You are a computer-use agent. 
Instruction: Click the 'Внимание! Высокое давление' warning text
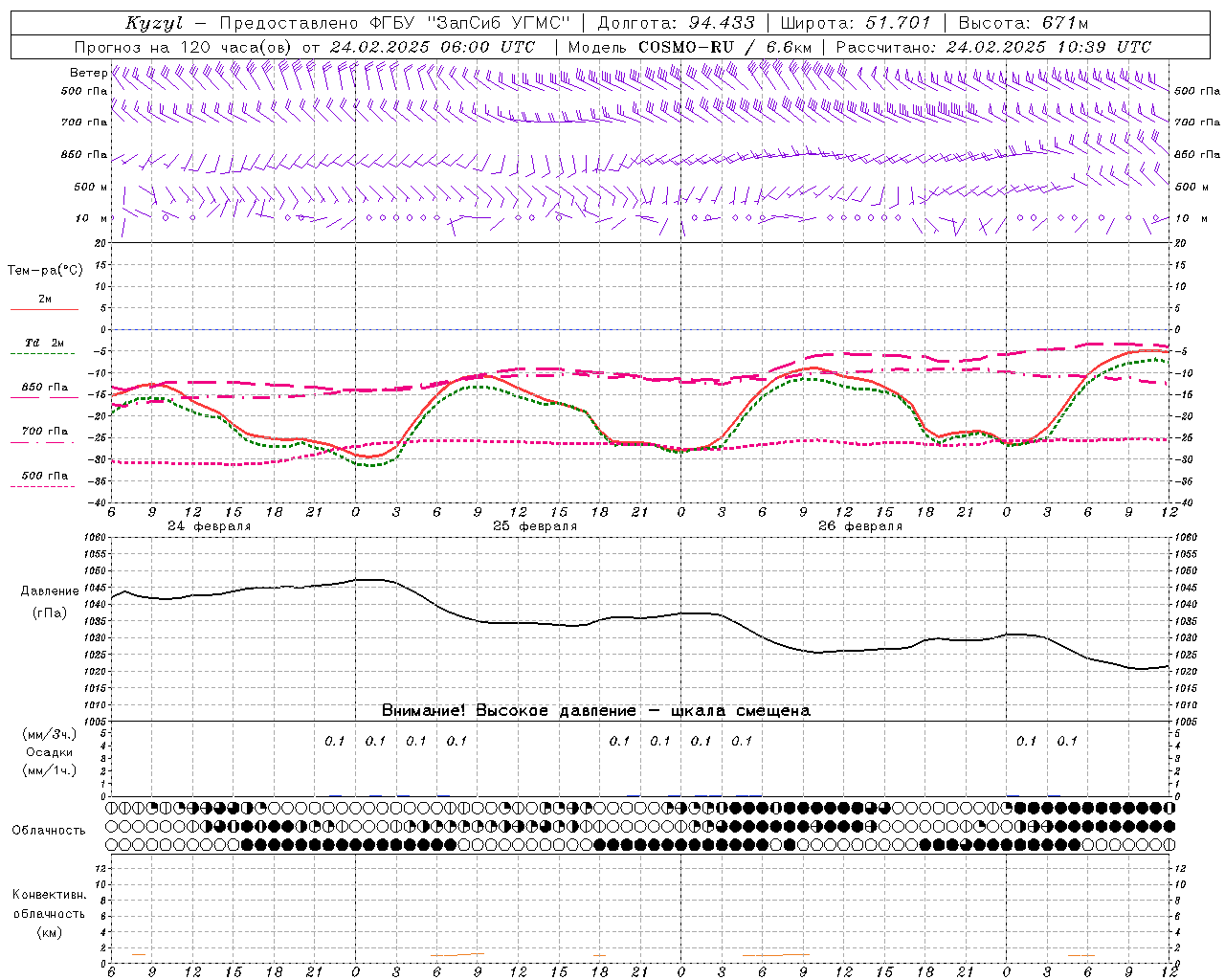[x=508, y=710]
